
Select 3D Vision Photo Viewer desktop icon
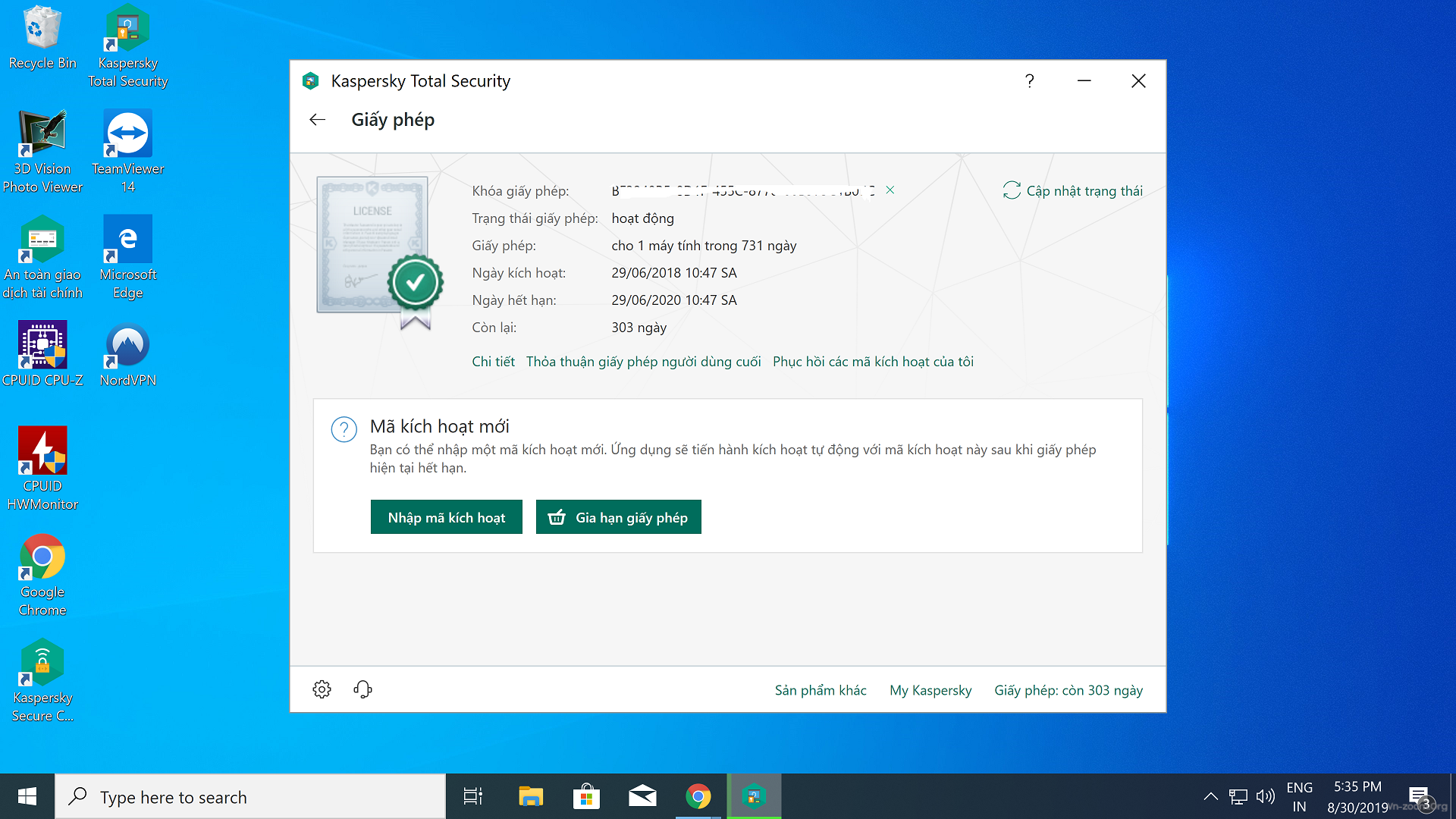coord(42,152)
